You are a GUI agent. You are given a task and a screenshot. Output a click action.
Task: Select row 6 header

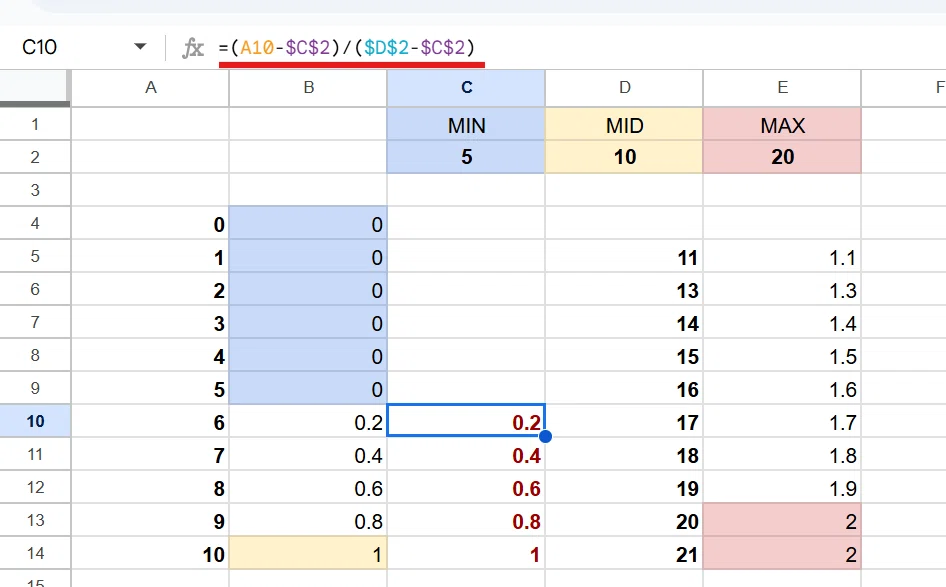35,289
